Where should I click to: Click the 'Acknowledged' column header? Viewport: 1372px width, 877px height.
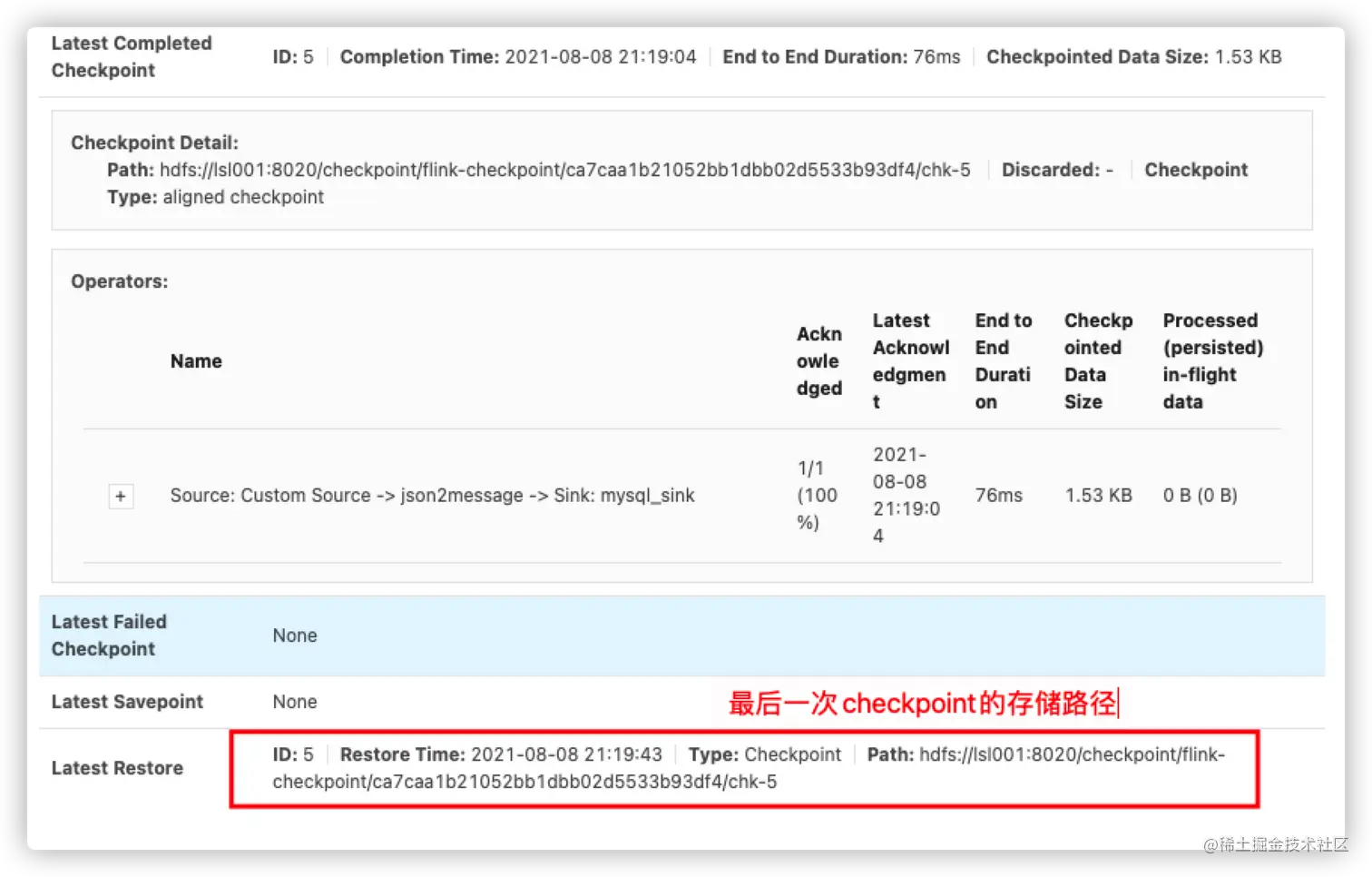point(819,361)
